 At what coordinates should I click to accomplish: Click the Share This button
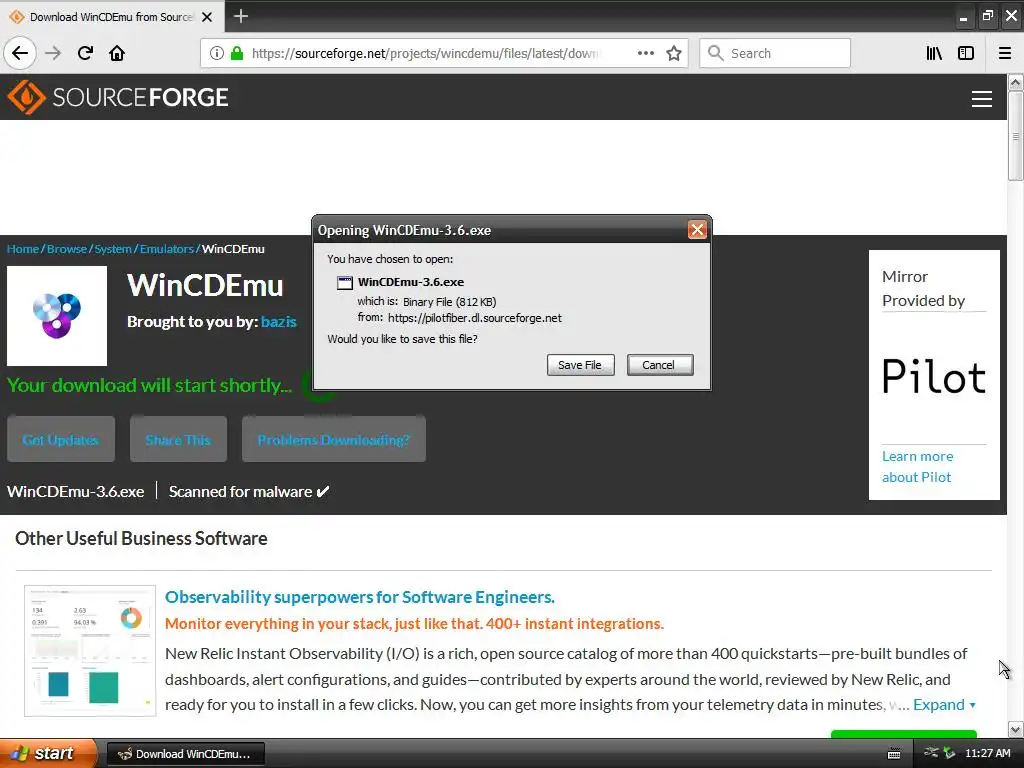point(178,440)
